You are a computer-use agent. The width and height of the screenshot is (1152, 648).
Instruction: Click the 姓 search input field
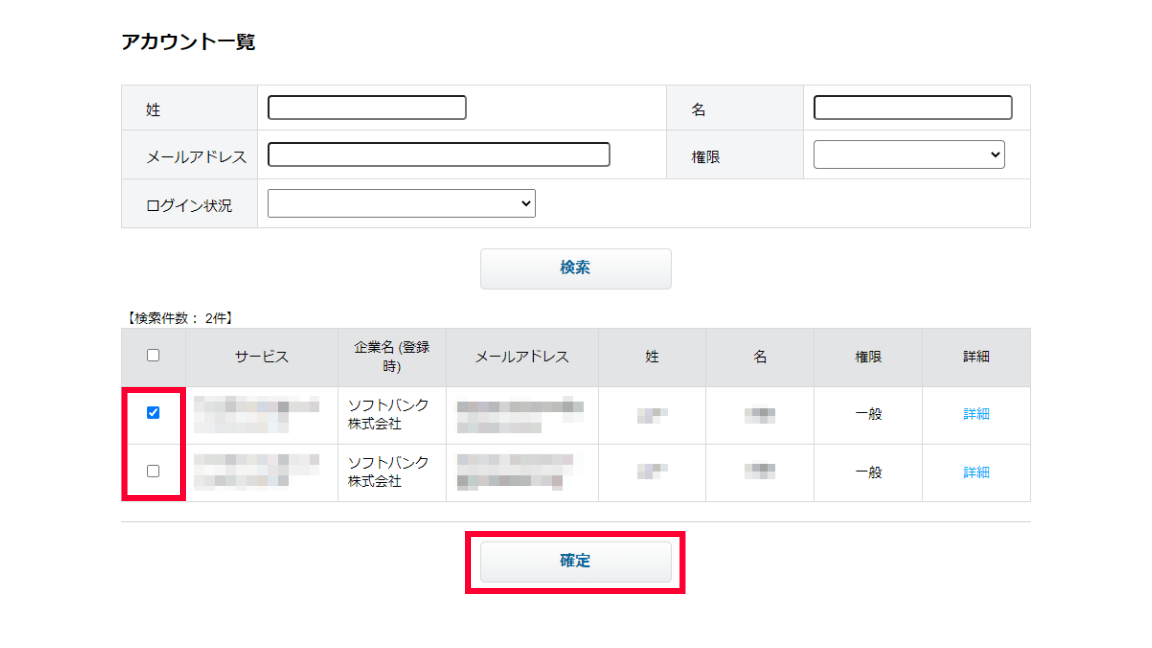tap(367, 108)
